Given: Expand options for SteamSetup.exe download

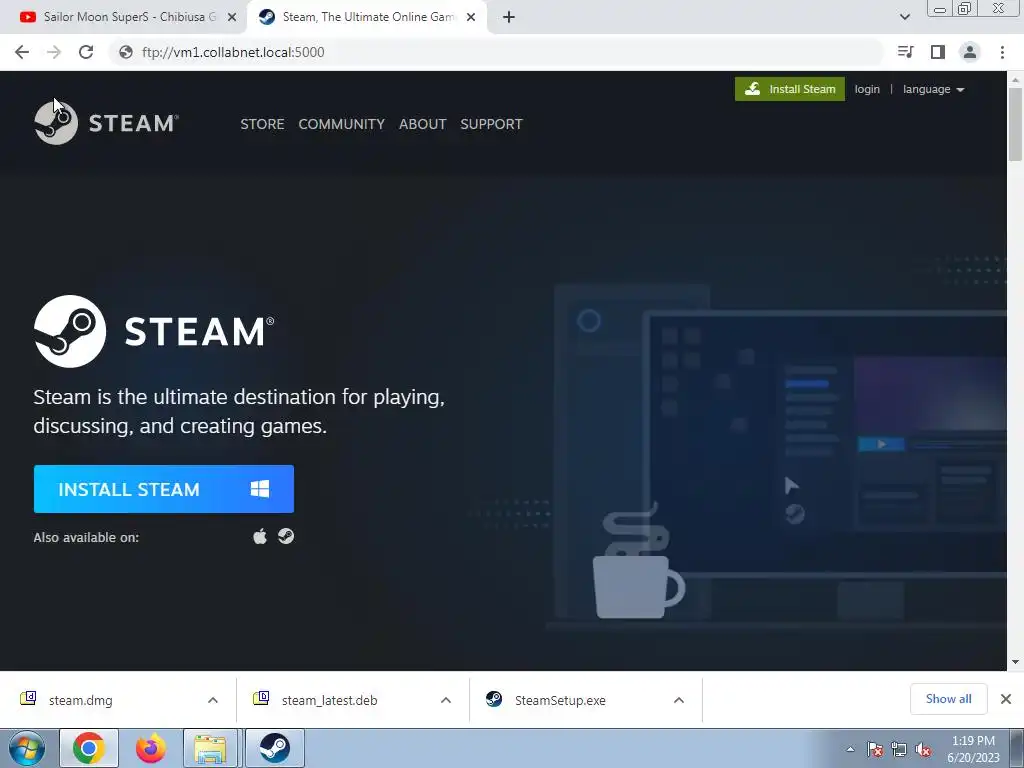Looking at the screenshot, I should (679, 700).
